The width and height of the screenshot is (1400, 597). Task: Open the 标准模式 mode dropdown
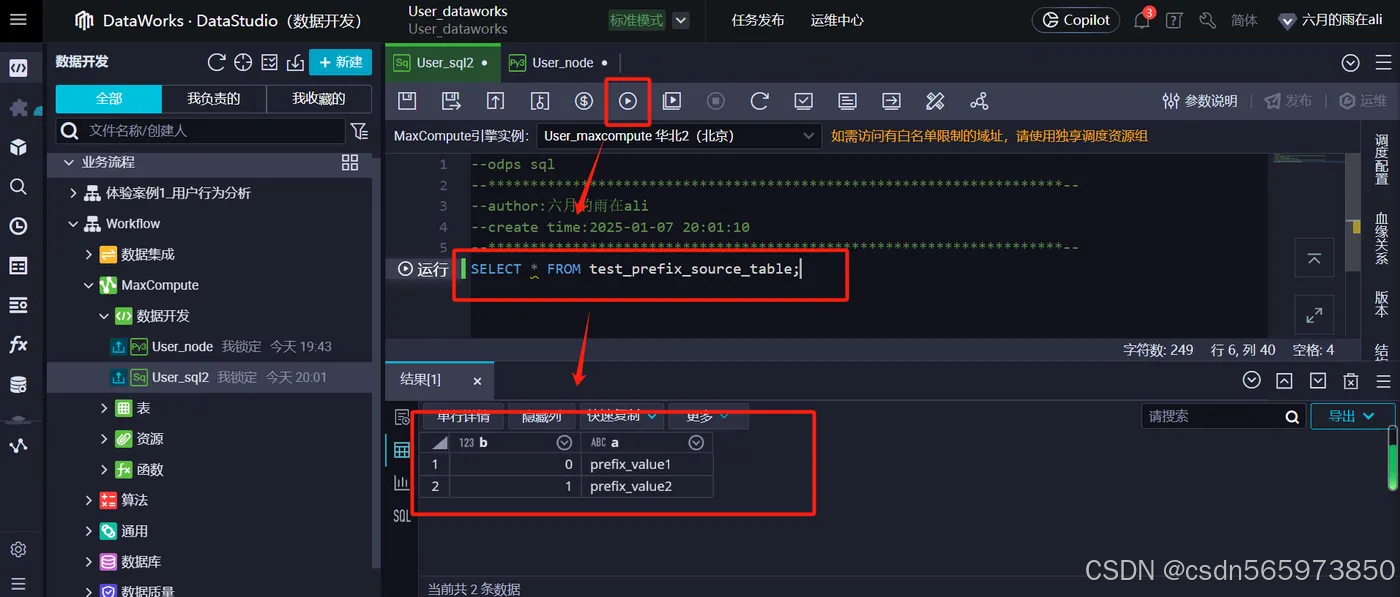[x=681, y=20]
